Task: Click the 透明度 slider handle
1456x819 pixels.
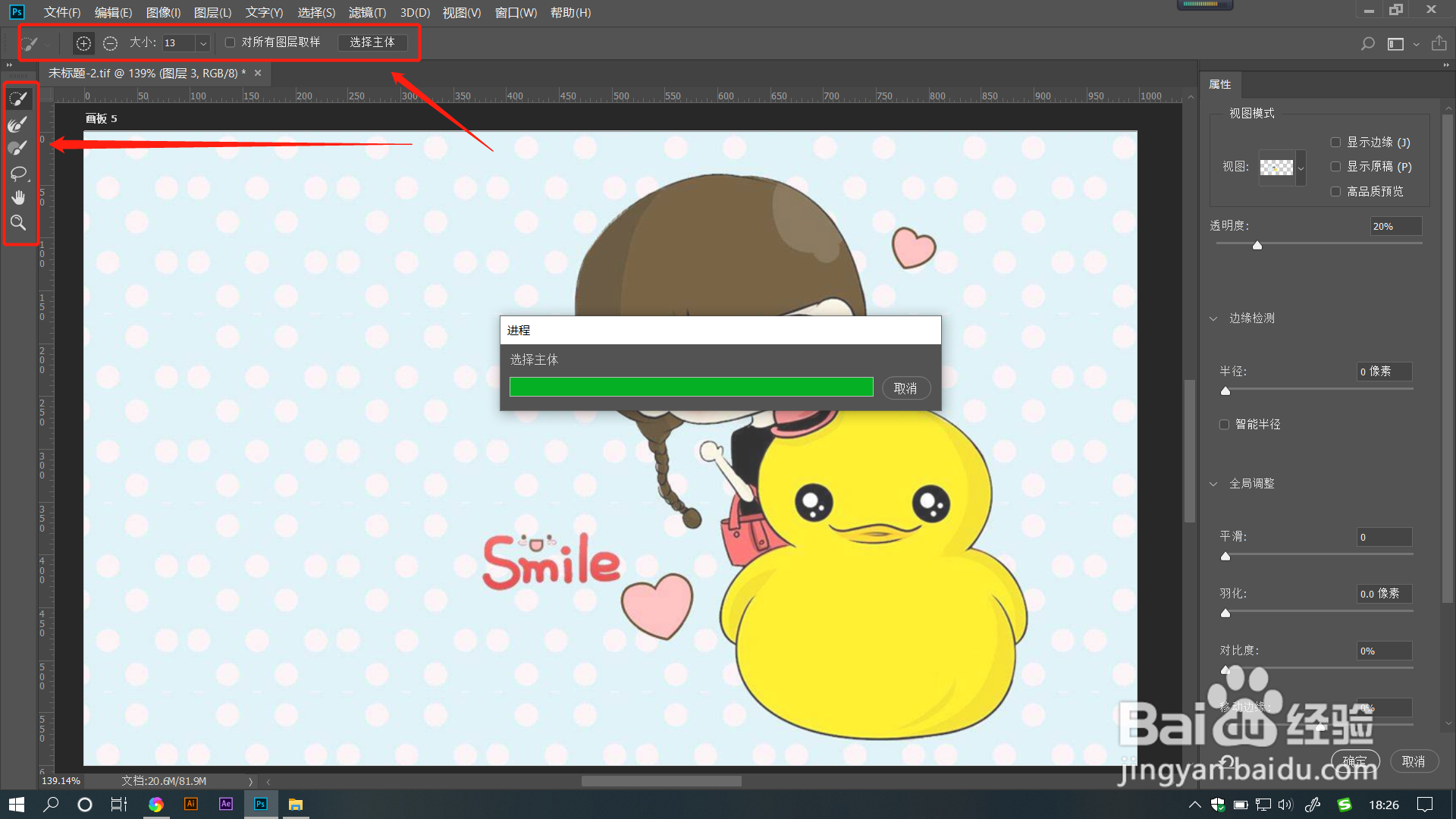Action: point(1257,245)
